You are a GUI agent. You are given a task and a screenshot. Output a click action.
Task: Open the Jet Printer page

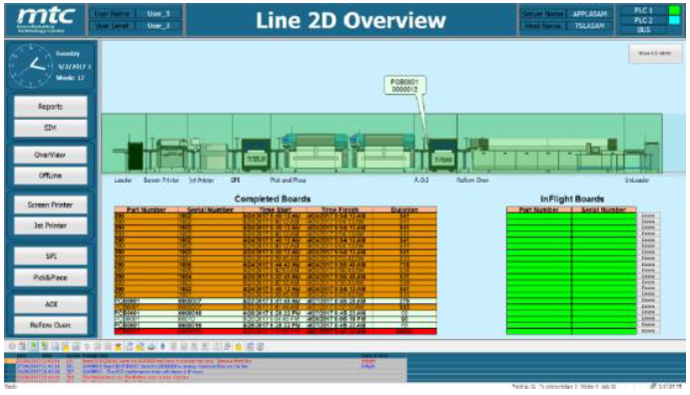[50, 226]
